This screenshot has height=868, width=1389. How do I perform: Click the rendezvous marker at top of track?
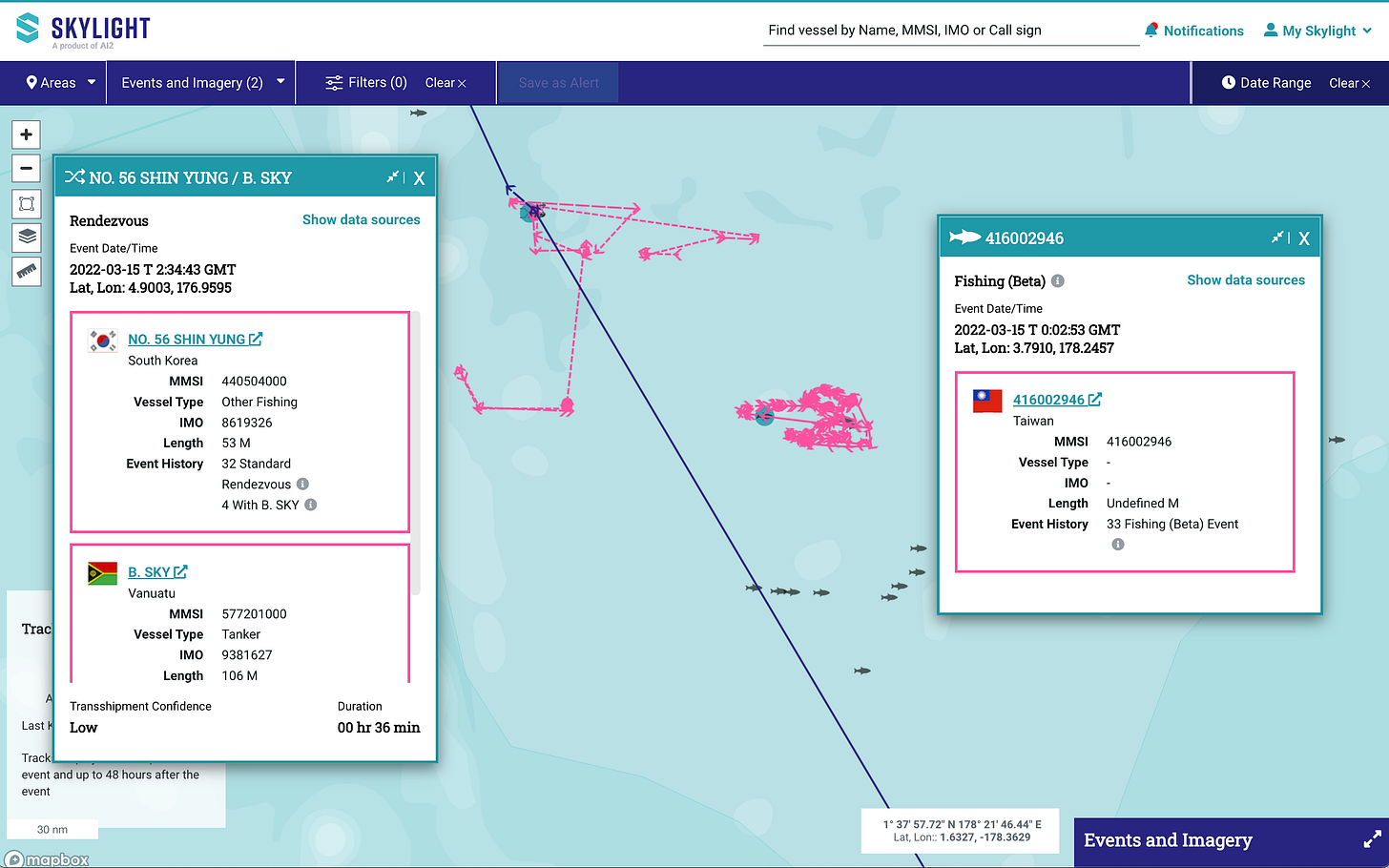tap(530, 213)
